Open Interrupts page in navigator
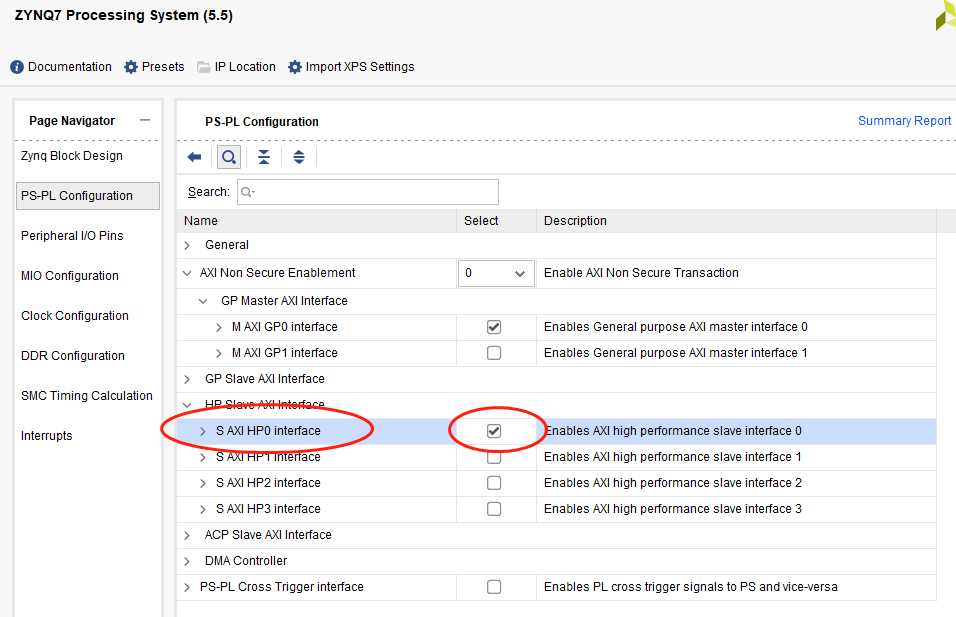This screenshot has width=956, height=617. (46, 436)
